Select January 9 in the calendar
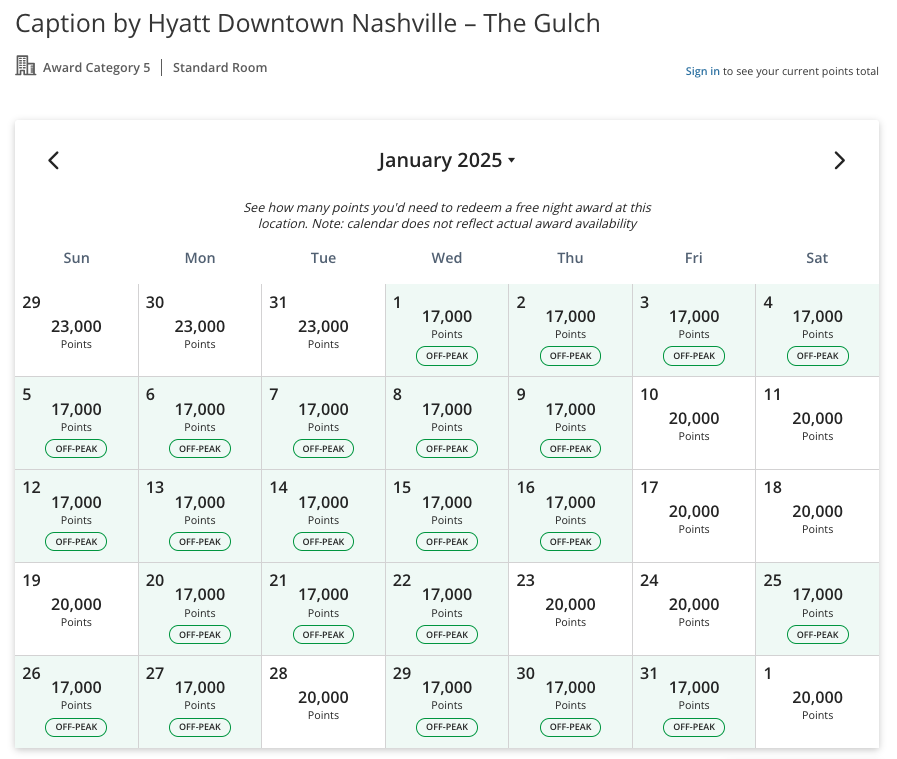The width and height of the screenshot is (897, 759). click(x=570, y=423)
